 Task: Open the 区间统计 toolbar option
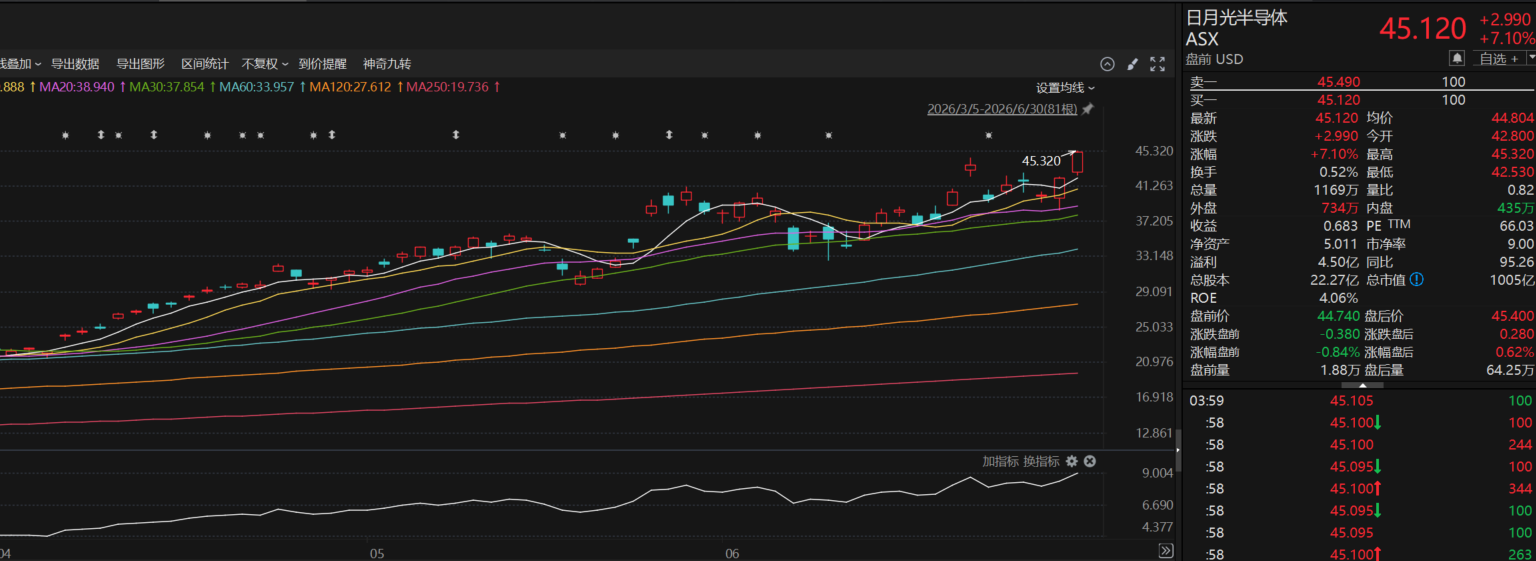point(205,64)
